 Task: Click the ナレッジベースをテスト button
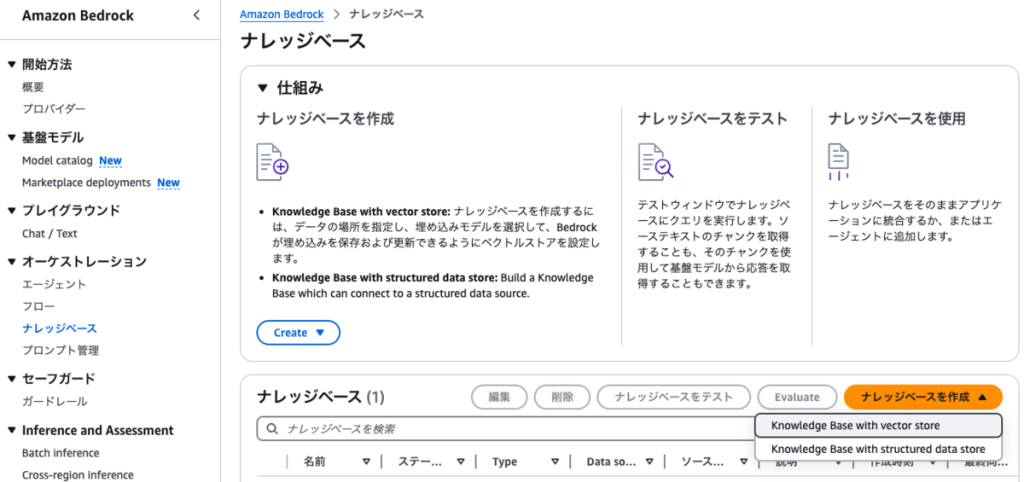672,397
